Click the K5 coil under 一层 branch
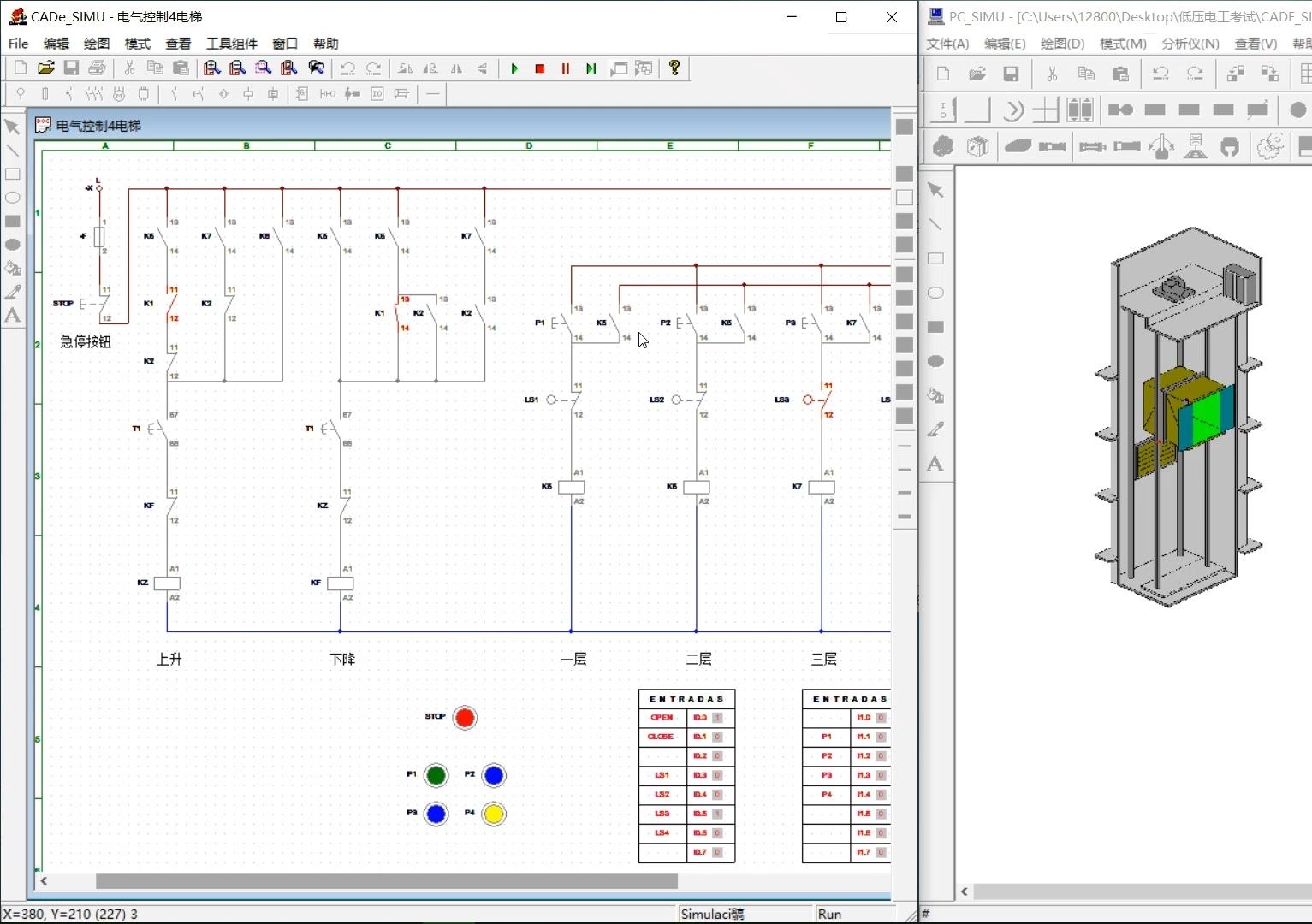 tap(571, 487)
